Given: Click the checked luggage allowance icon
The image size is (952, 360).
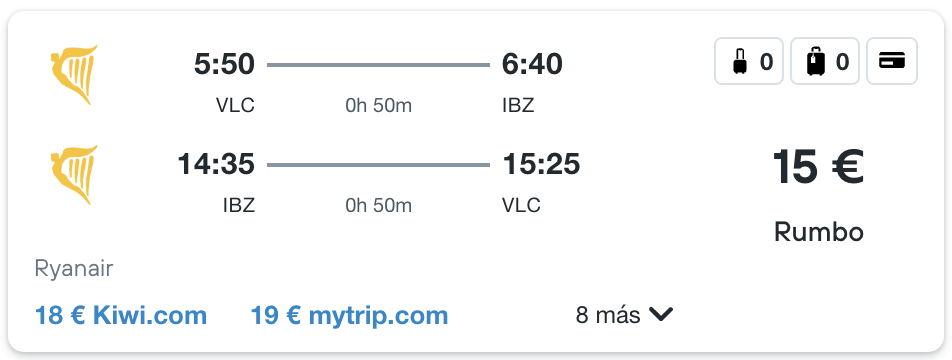Looking at the screenshot, I should point(824,61).
